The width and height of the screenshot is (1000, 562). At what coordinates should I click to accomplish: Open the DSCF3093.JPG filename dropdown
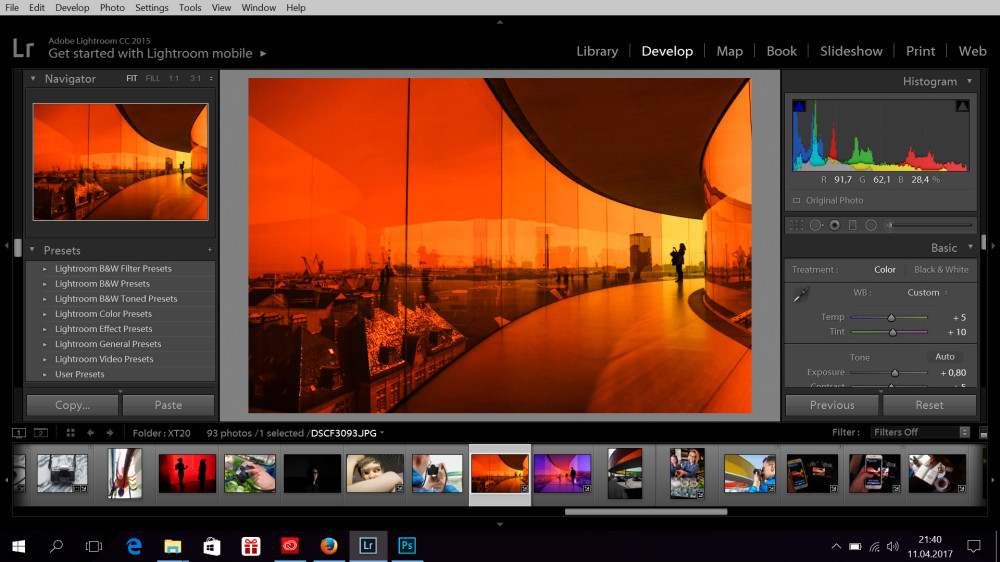tap(348, 433)
